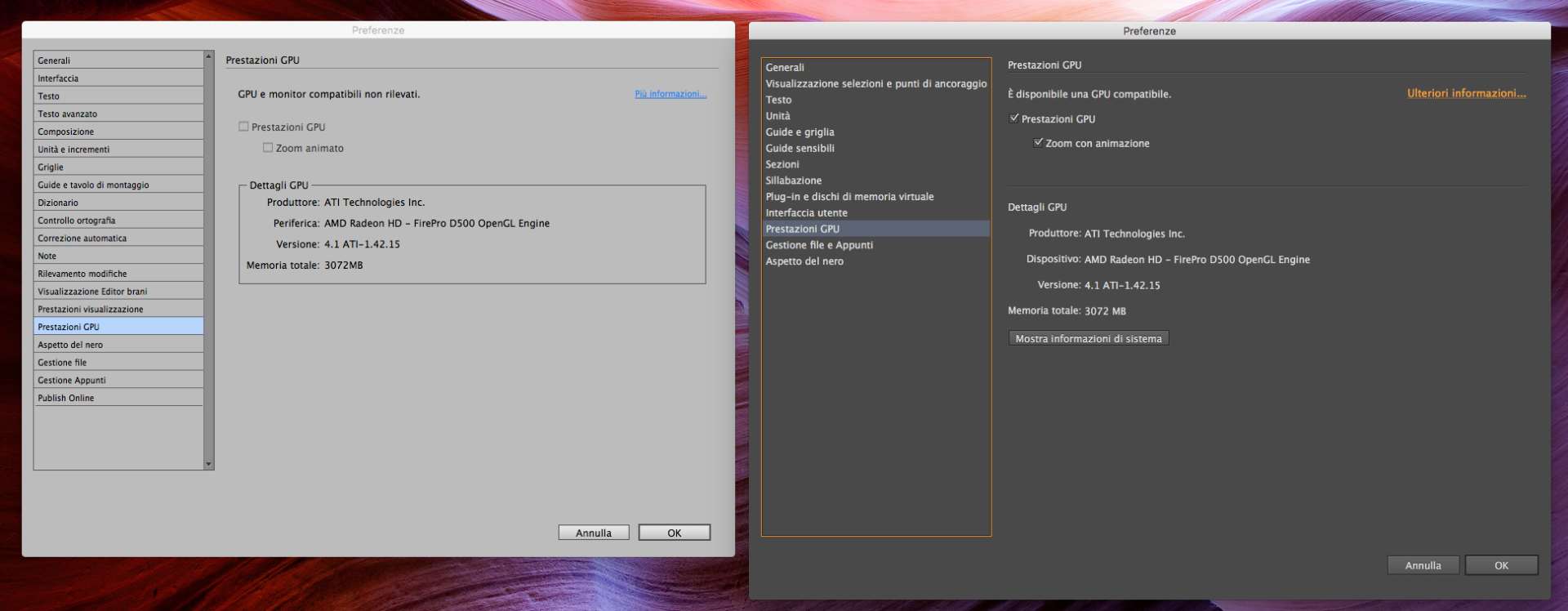Click OK in the light Preferenze window
Screen dimensions: 1568x611
click(x=675, y=533)
